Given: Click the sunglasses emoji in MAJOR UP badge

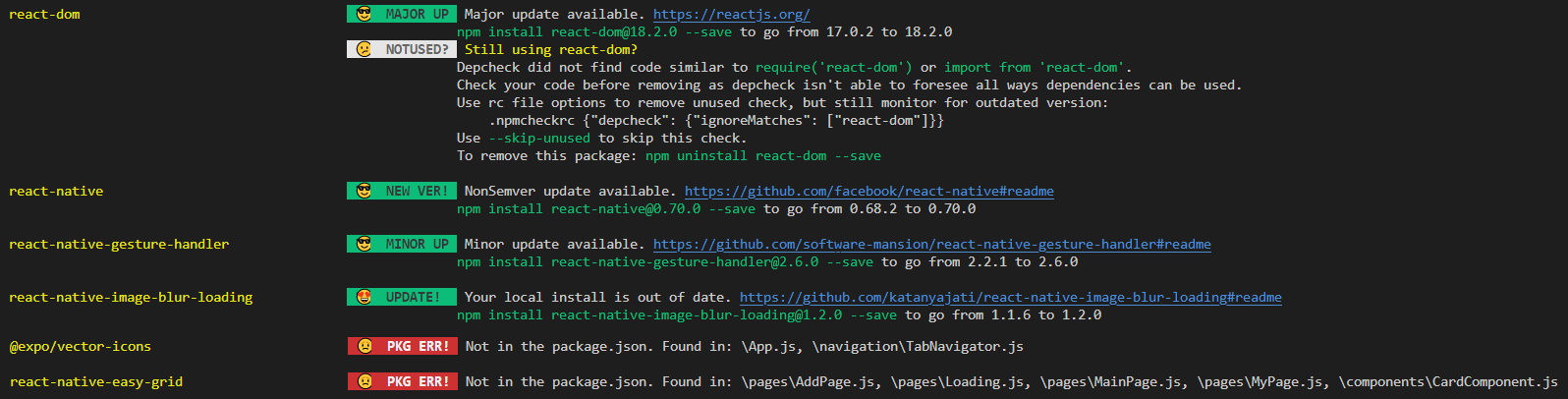Looking at the screenshot, I should point(364,14).
